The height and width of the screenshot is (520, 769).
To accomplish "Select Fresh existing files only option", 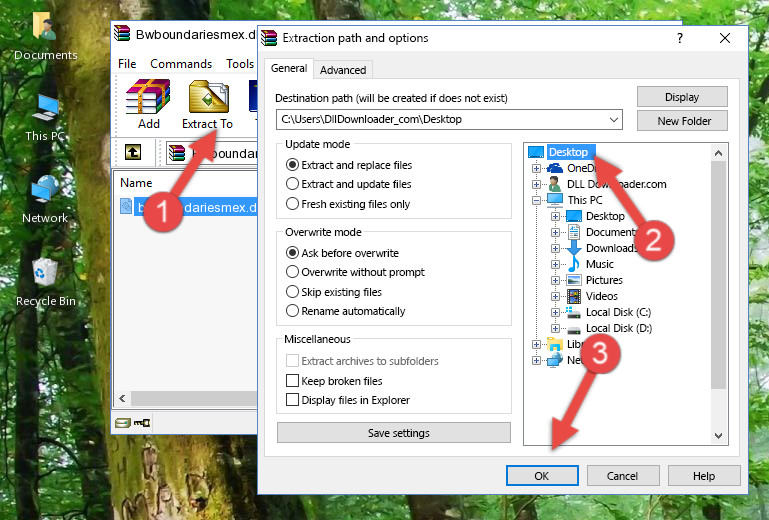I will coord(292,204).
